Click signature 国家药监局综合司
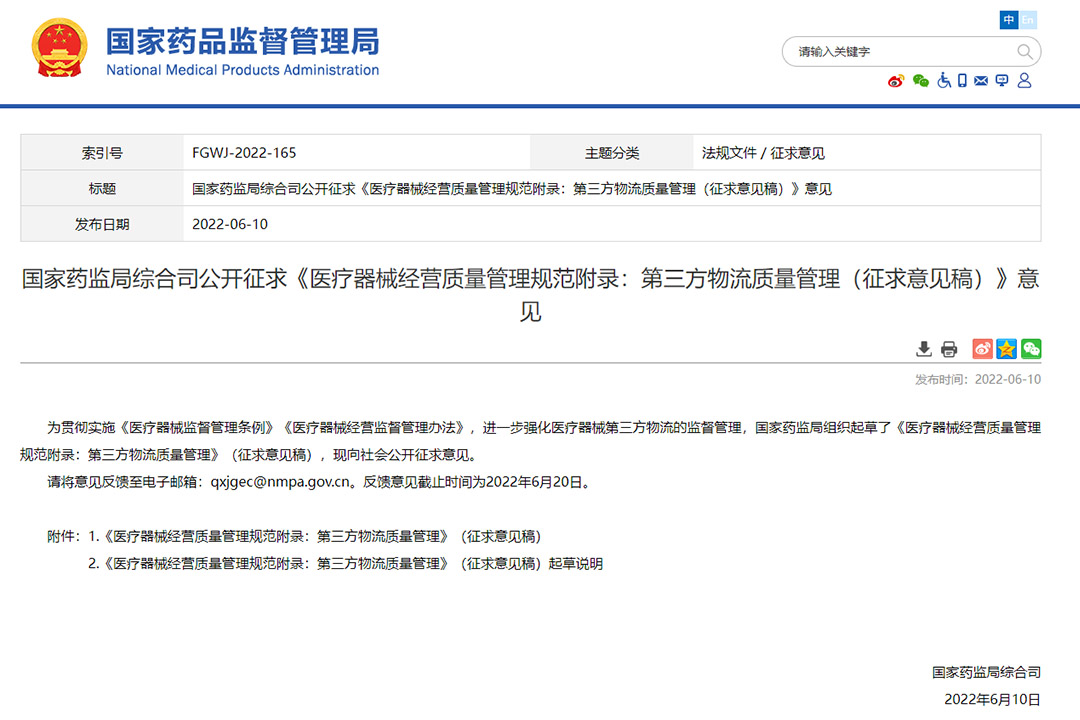Image resolution: width=1080 pixels, height=720 pixels. 986,672
